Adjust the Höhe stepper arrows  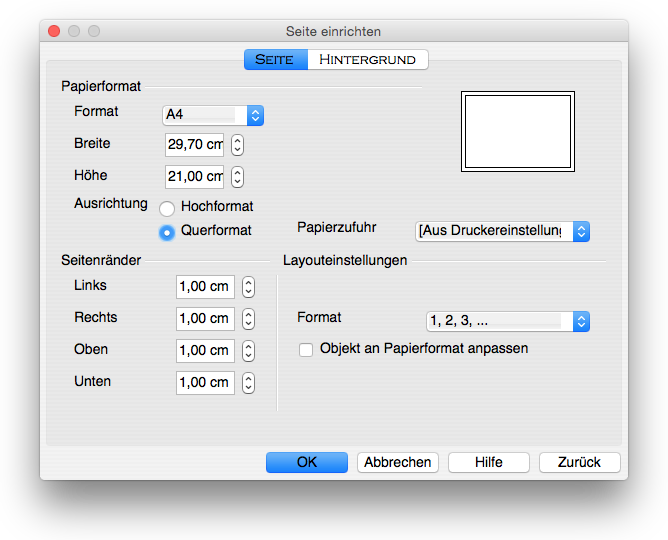pos(237,177)
